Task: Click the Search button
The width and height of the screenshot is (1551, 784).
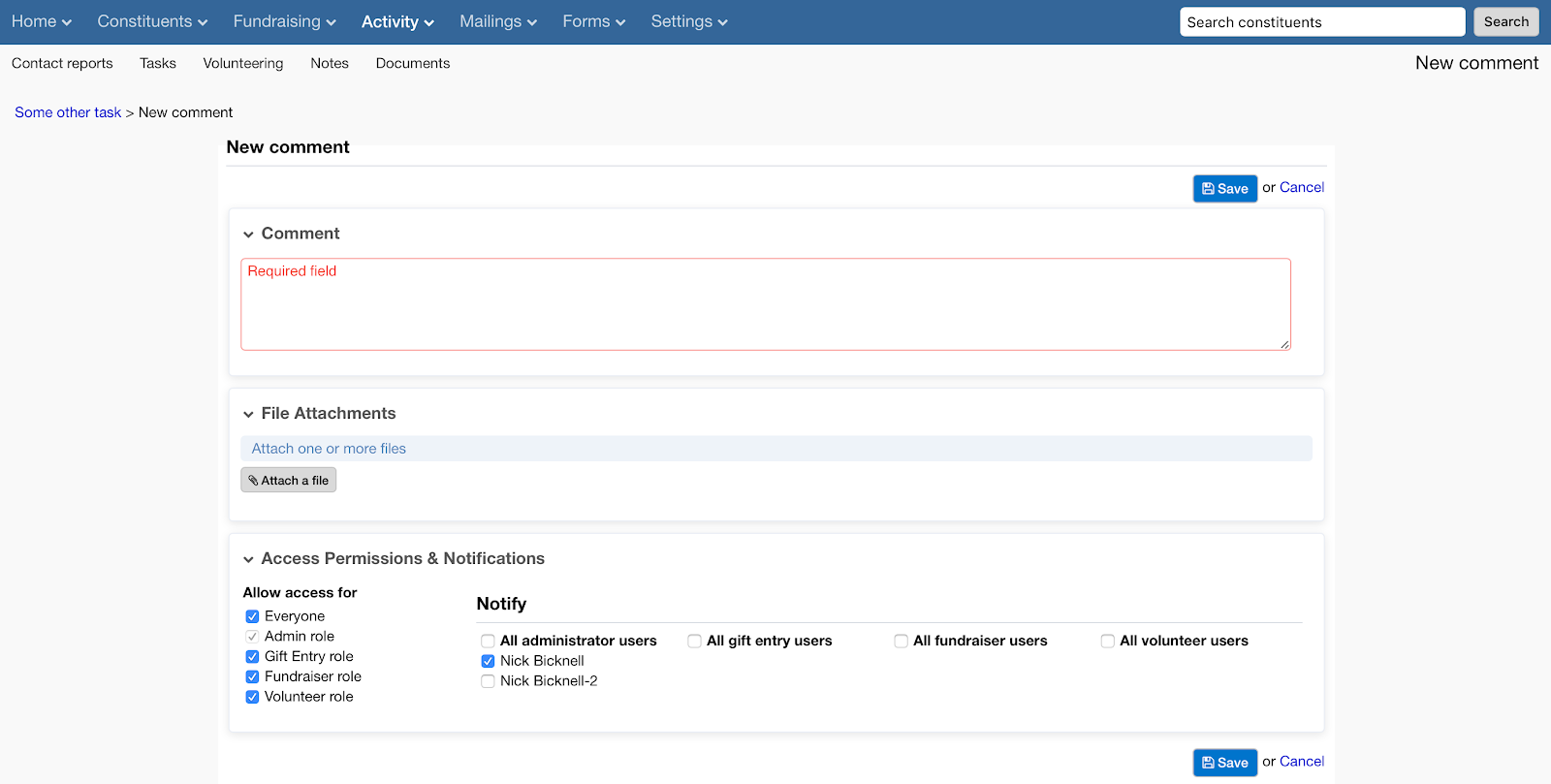Action: [x=1505, y=21]
